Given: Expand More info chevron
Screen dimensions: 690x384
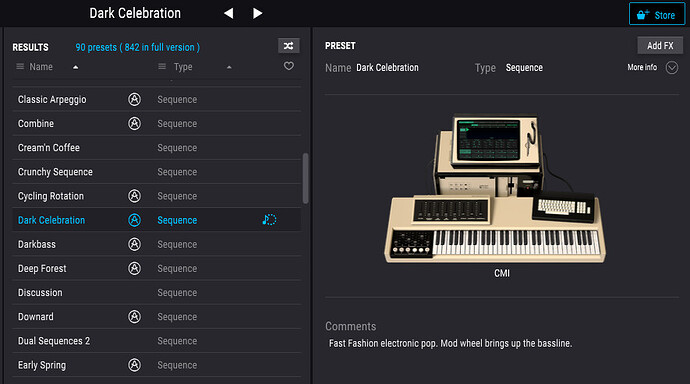Looking at the screenshot, I should [x=672, y=68].
